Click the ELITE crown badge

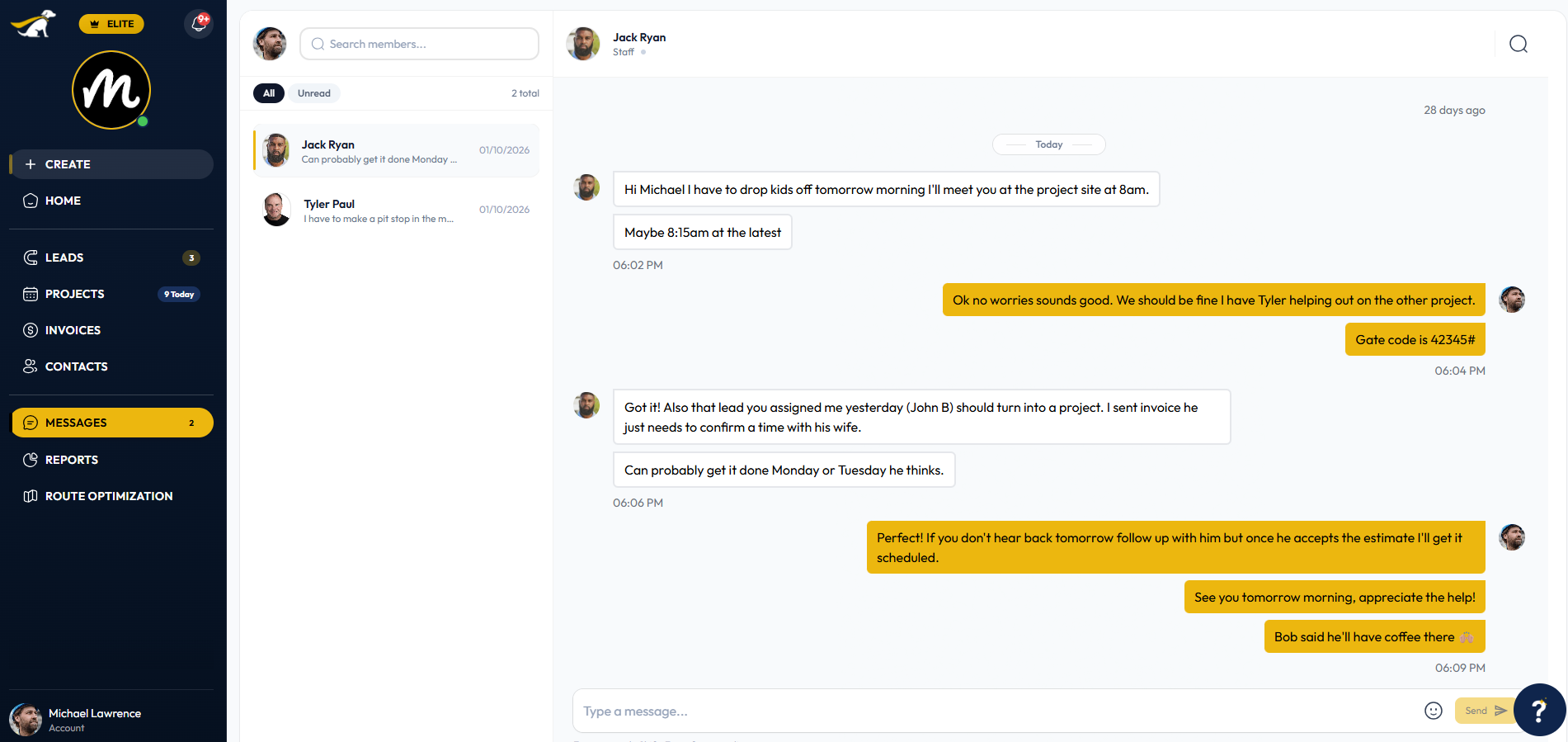(111, 24)
